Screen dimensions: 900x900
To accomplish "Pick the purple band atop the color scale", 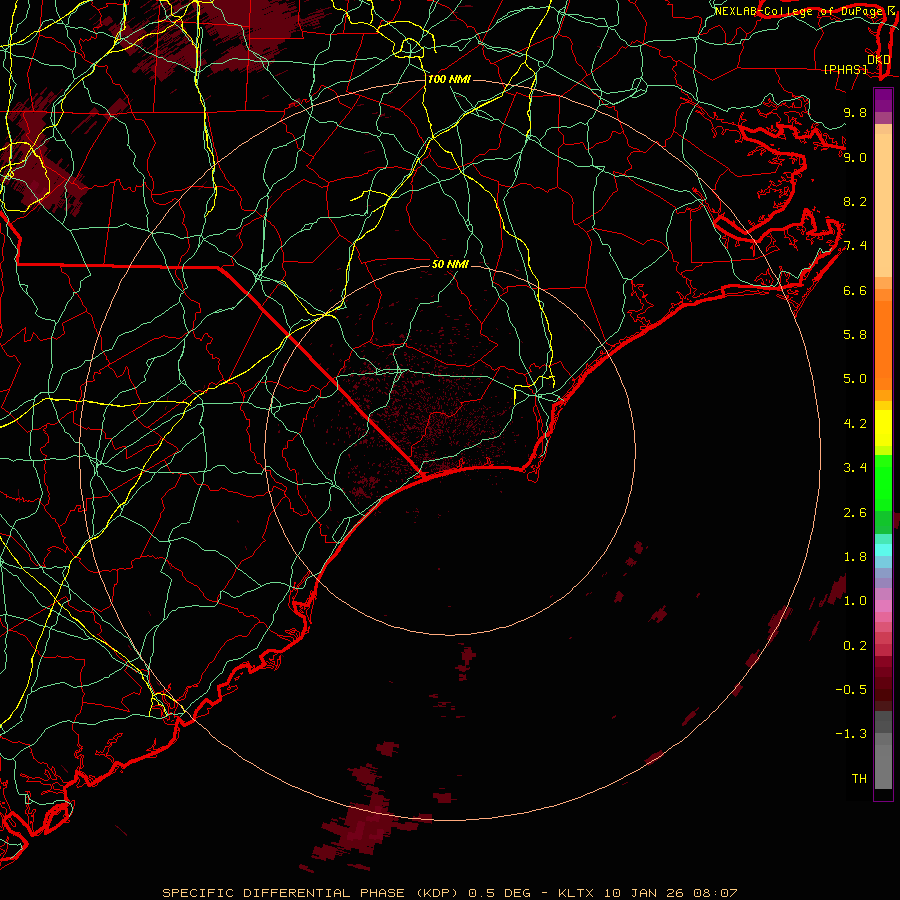I will click(883, 99).
